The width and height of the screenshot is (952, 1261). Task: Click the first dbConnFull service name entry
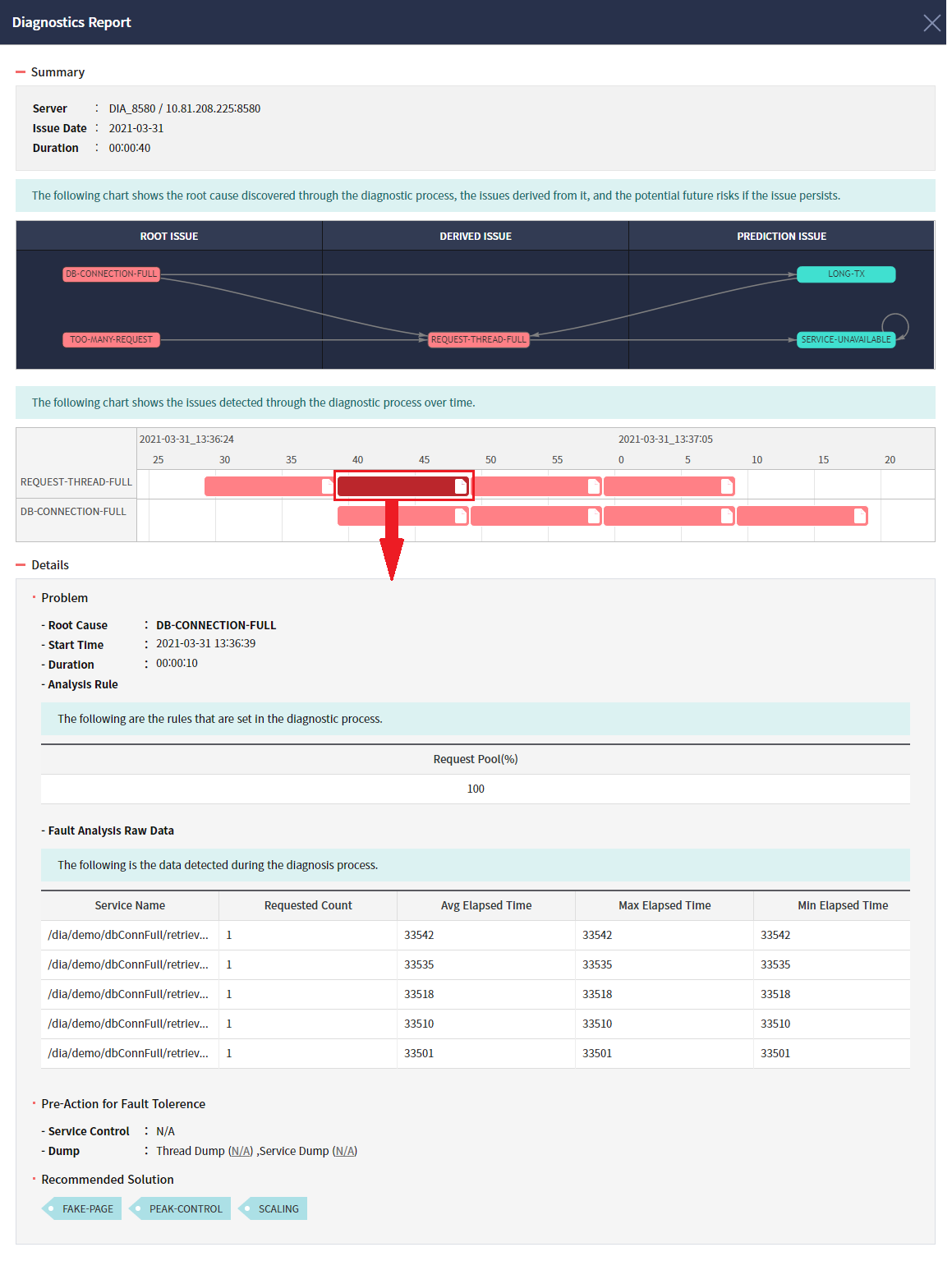pos(129,935)
